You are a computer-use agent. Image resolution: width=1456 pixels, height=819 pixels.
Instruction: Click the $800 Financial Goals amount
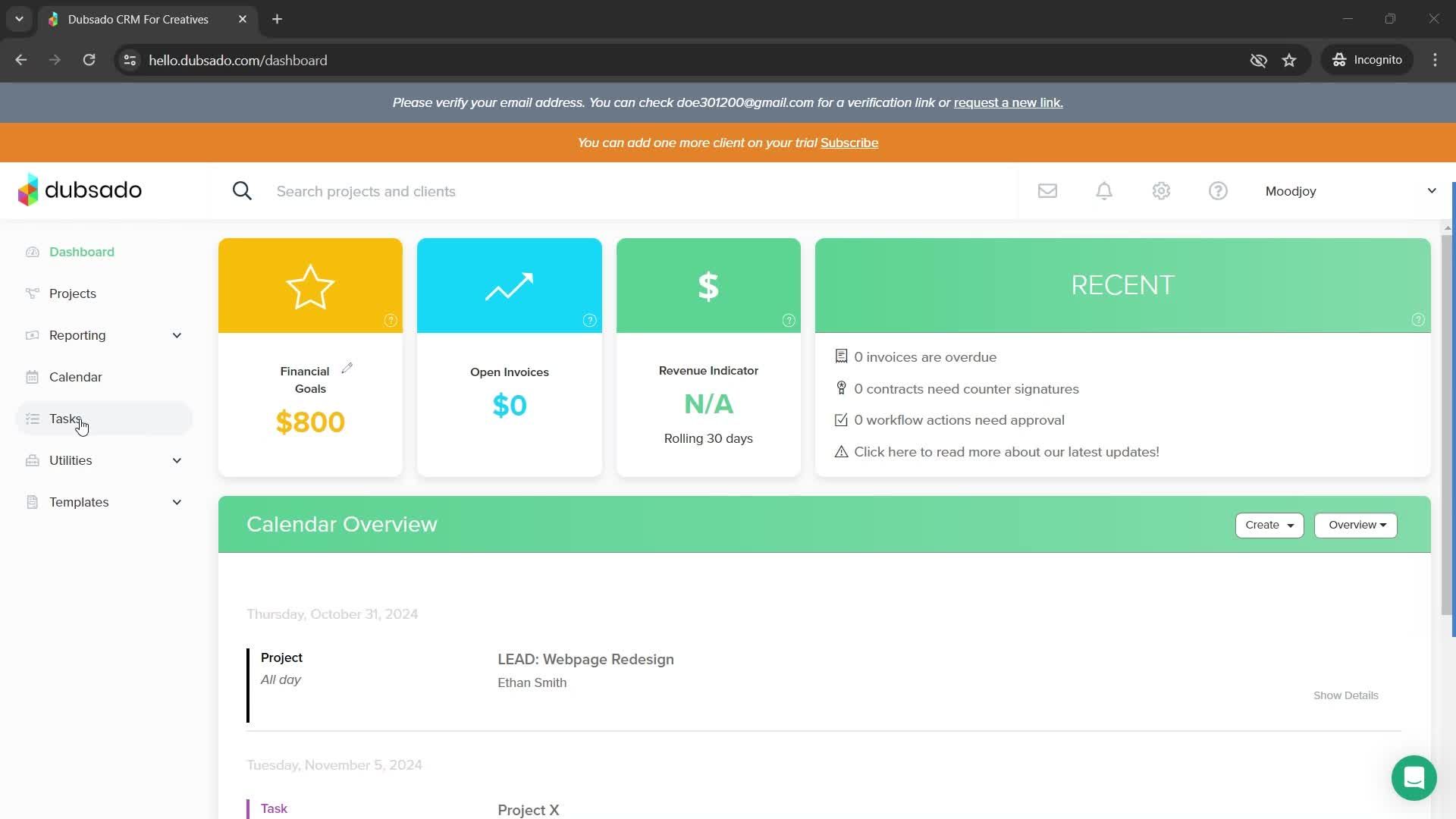[310, 422]
